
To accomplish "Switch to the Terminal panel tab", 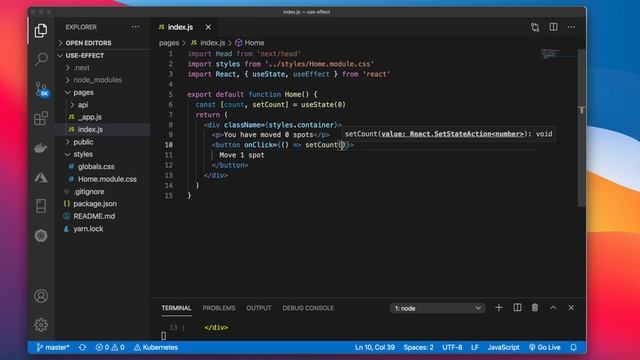I will 176,308.
